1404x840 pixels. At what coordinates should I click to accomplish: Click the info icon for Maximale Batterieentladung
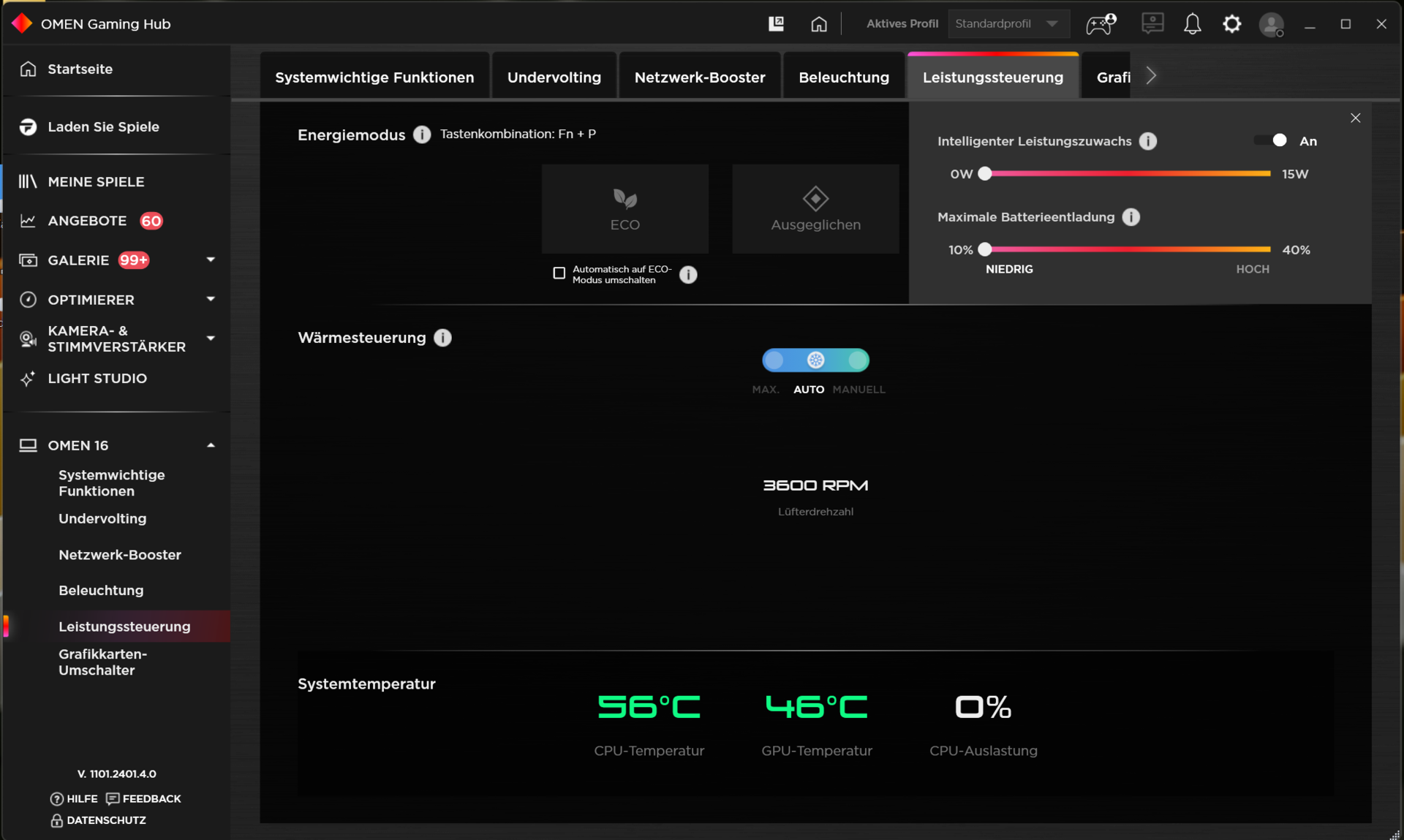[1131, 217]
